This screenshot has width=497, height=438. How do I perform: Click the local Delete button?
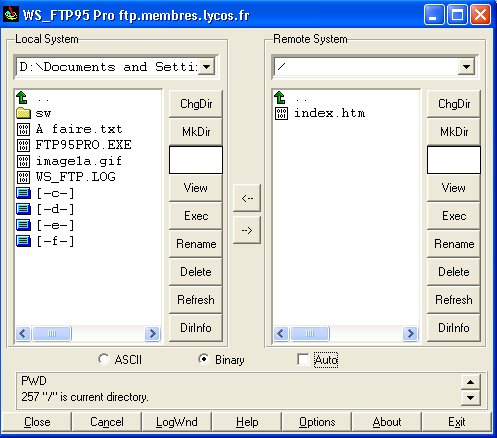196,272
